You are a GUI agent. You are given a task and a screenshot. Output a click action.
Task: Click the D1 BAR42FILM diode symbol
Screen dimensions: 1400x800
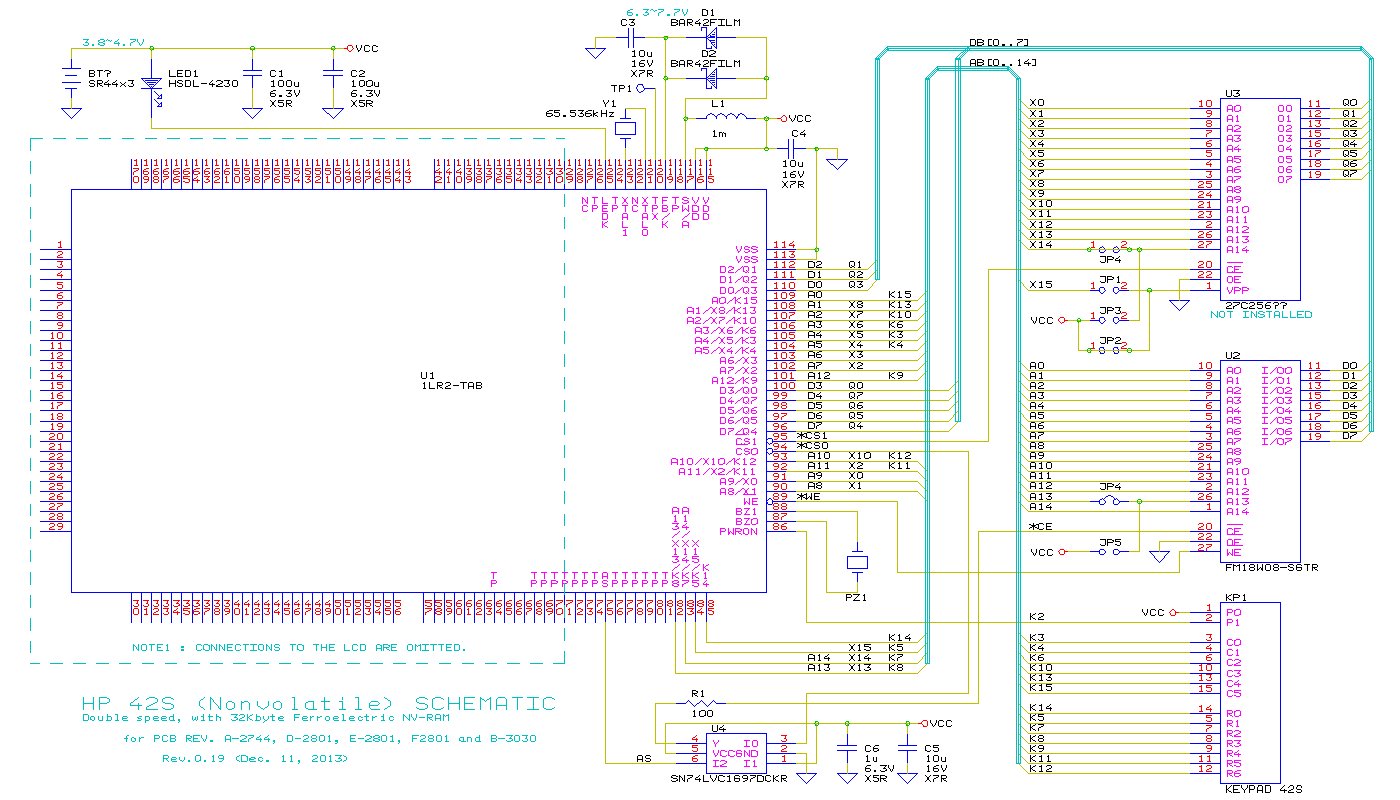click(712, 38)
